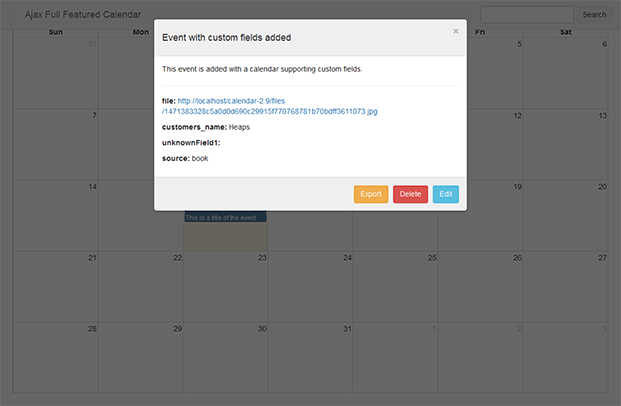Screen dimensions: 621x406
Task: Click the orange Export button
Action: pos(371,194)
